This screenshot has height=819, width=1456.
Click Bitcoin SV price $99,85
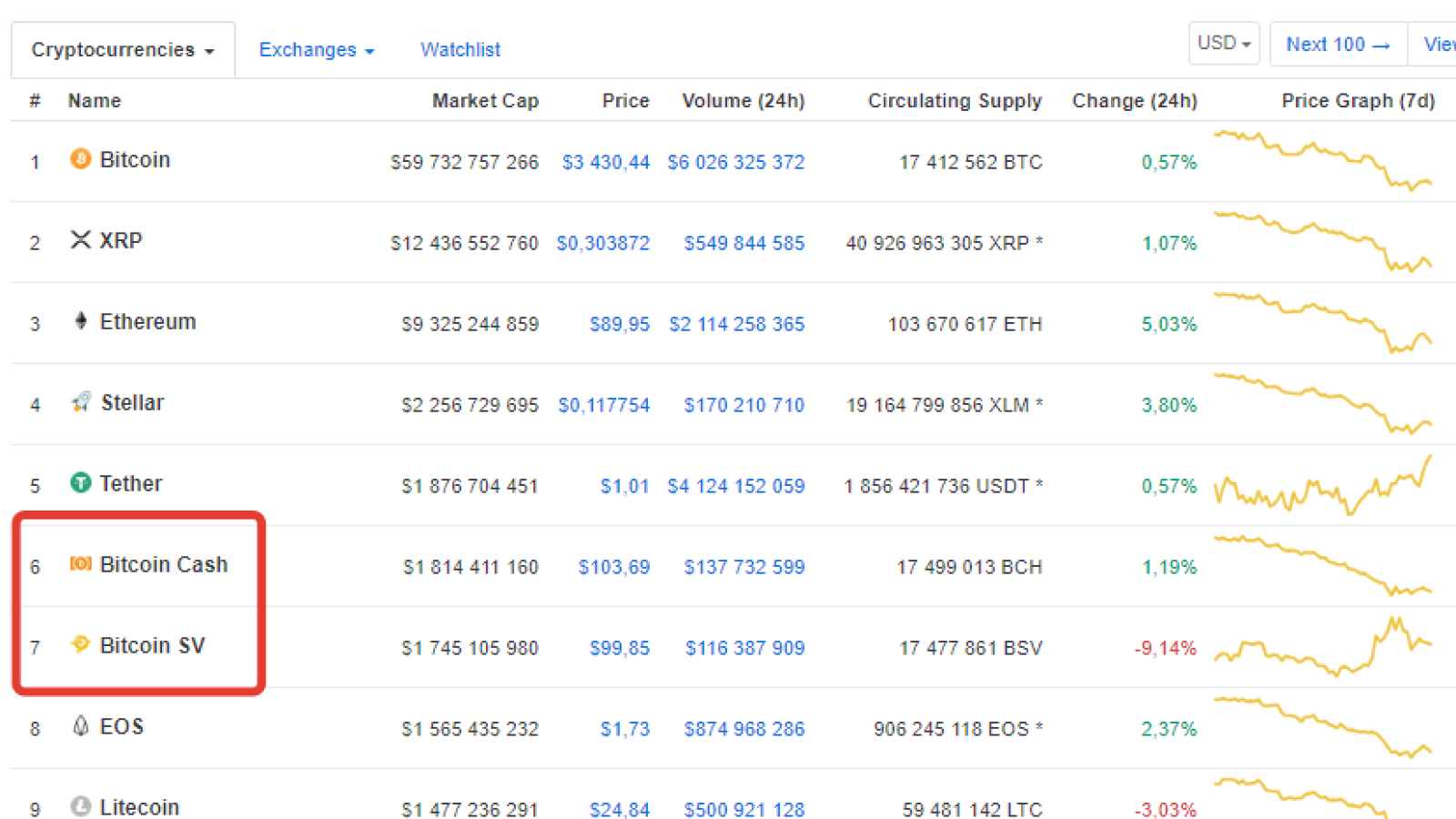620,649
